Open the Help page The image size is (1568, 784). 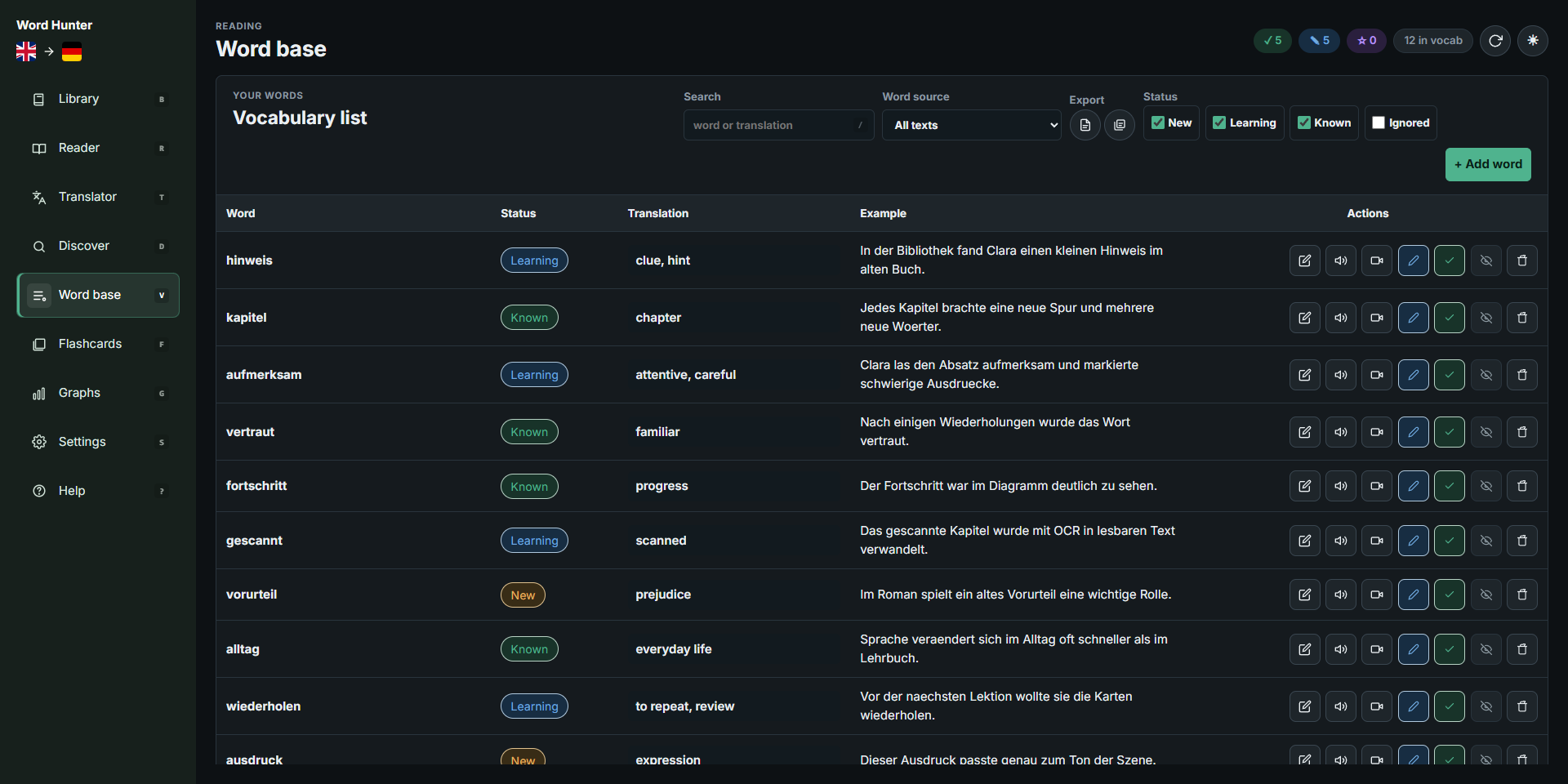click(98, 491)
